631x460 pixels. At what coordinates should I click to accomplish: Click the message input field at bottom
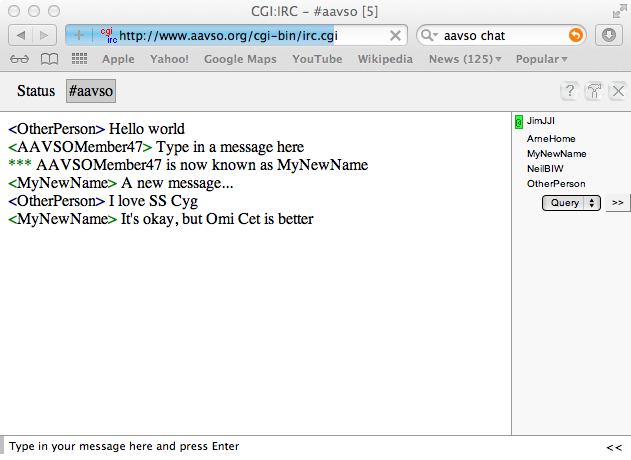click(300, 446)
